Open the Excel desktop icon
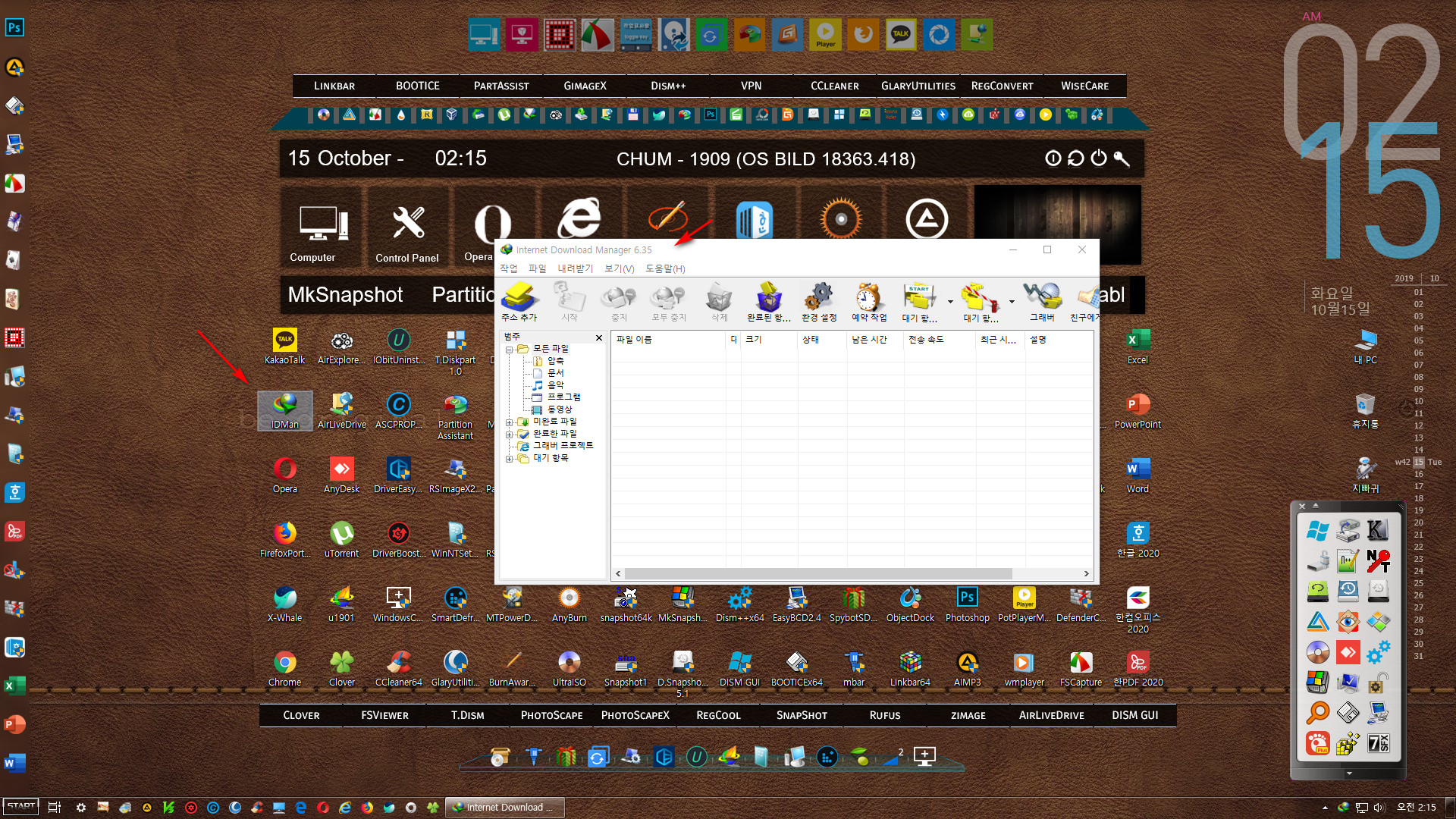 point(1138,347)
